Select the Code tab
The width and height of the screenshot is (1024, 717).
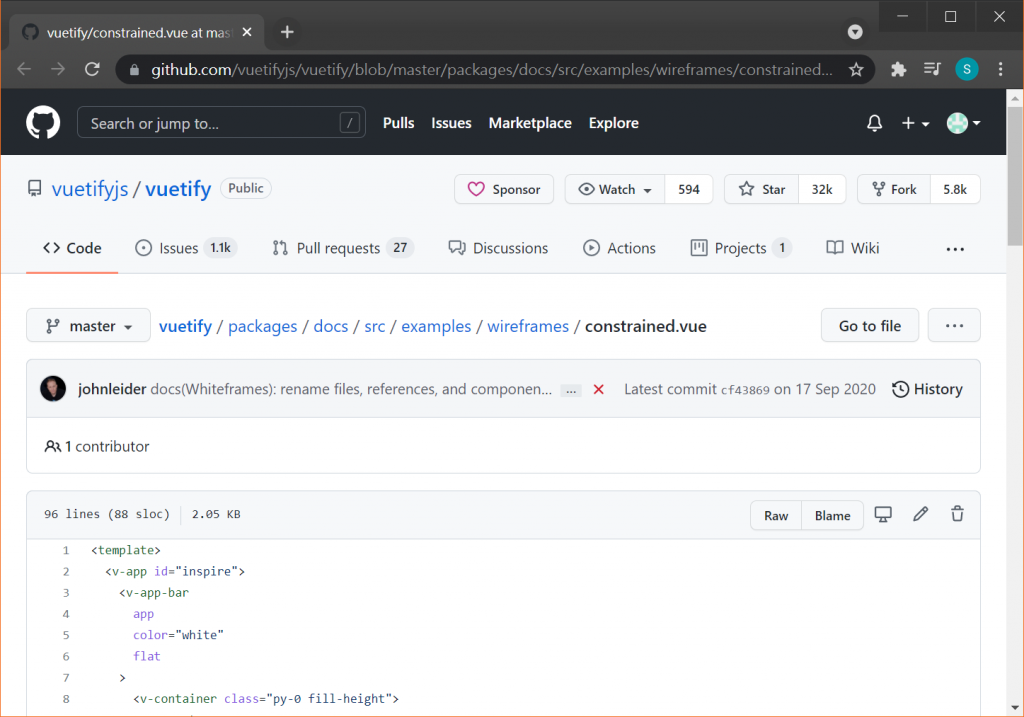[72, 248]
